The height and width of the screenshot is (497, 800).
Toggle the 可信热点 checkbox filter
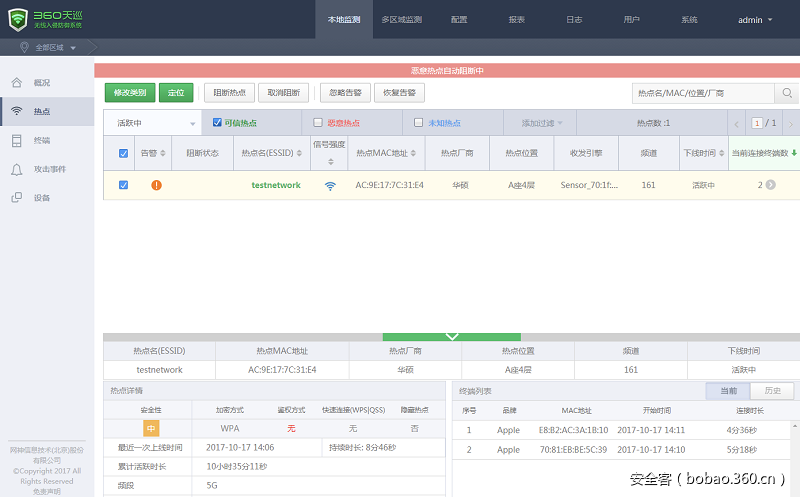click(x=217, y=123)
